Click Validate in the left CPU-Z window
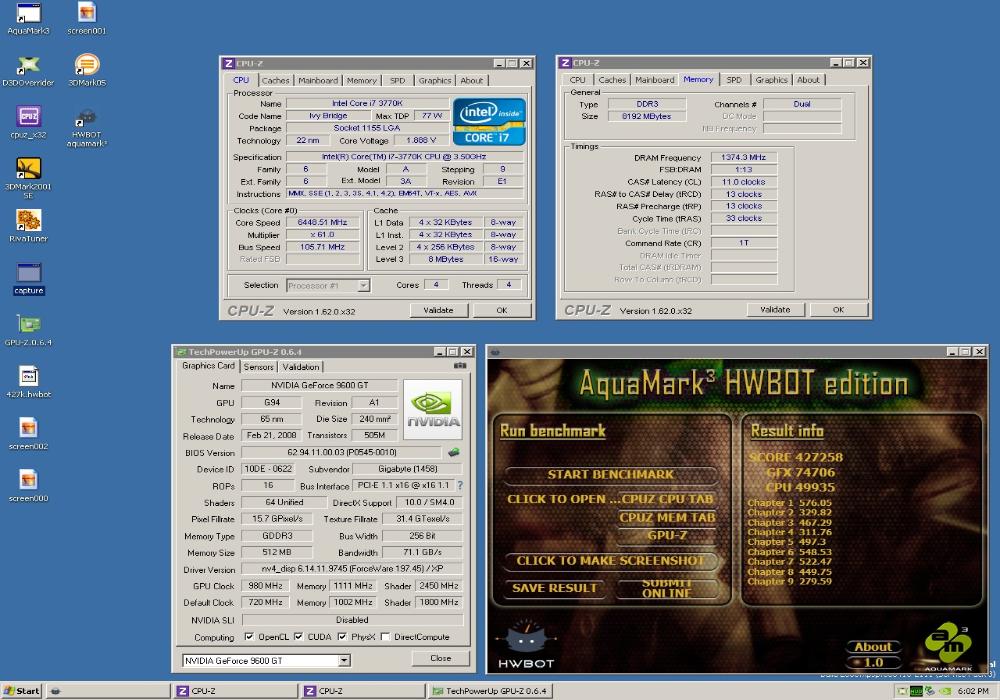 [x=438, y=310]
